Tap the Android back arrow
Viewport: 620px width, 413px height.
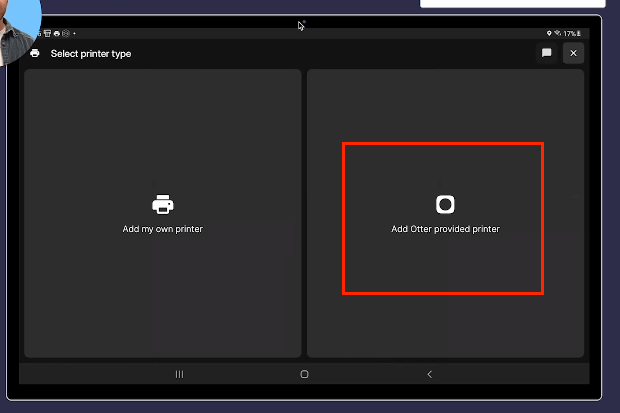[x=430, y=374]
